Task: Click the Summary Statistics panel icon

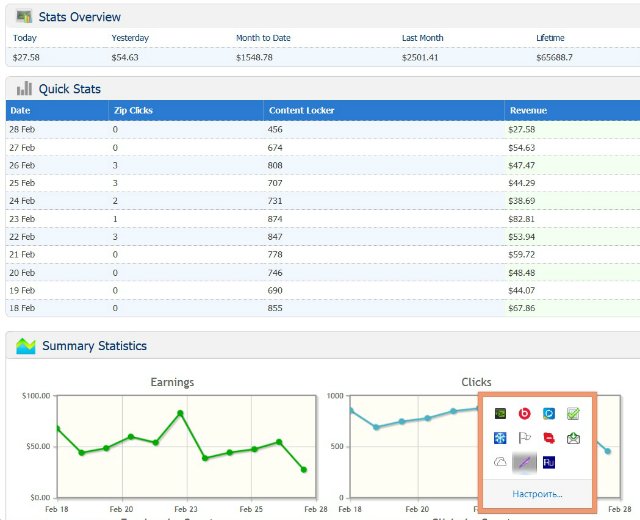Action: [24, 346]
